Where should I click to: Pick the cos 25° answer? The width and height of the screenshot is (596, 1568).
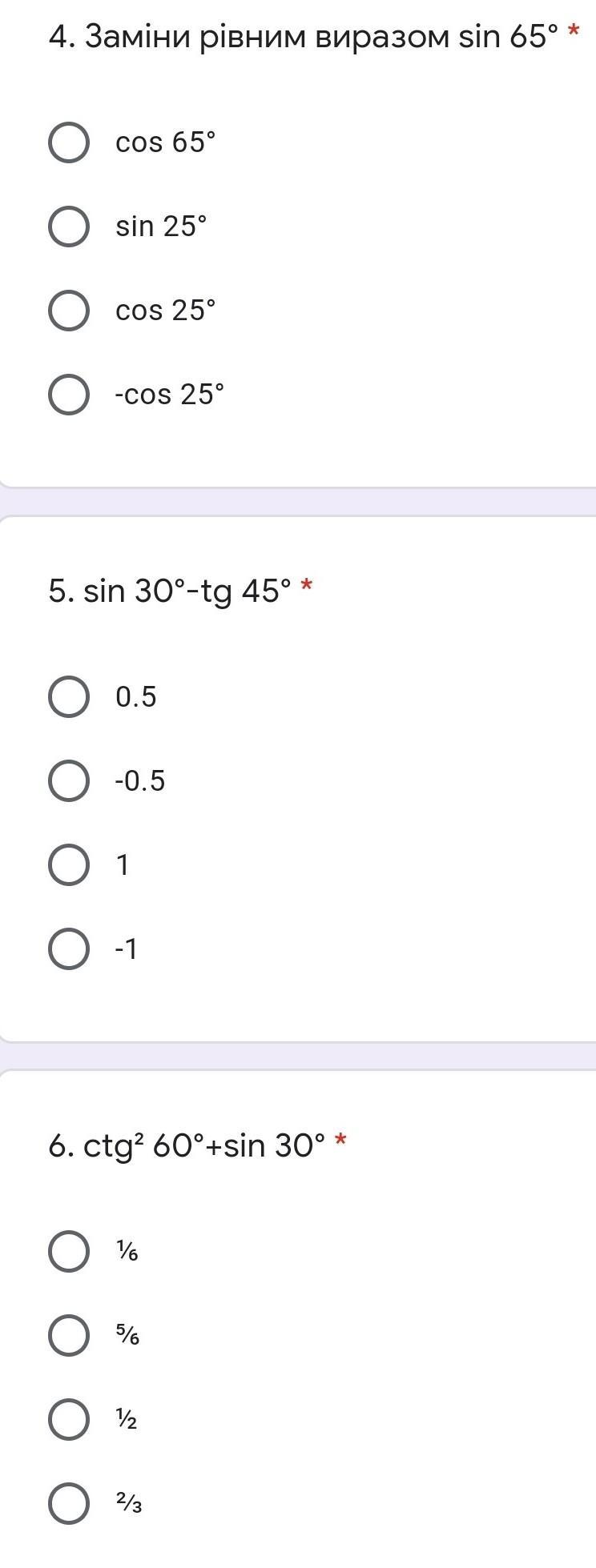[69, 311]
